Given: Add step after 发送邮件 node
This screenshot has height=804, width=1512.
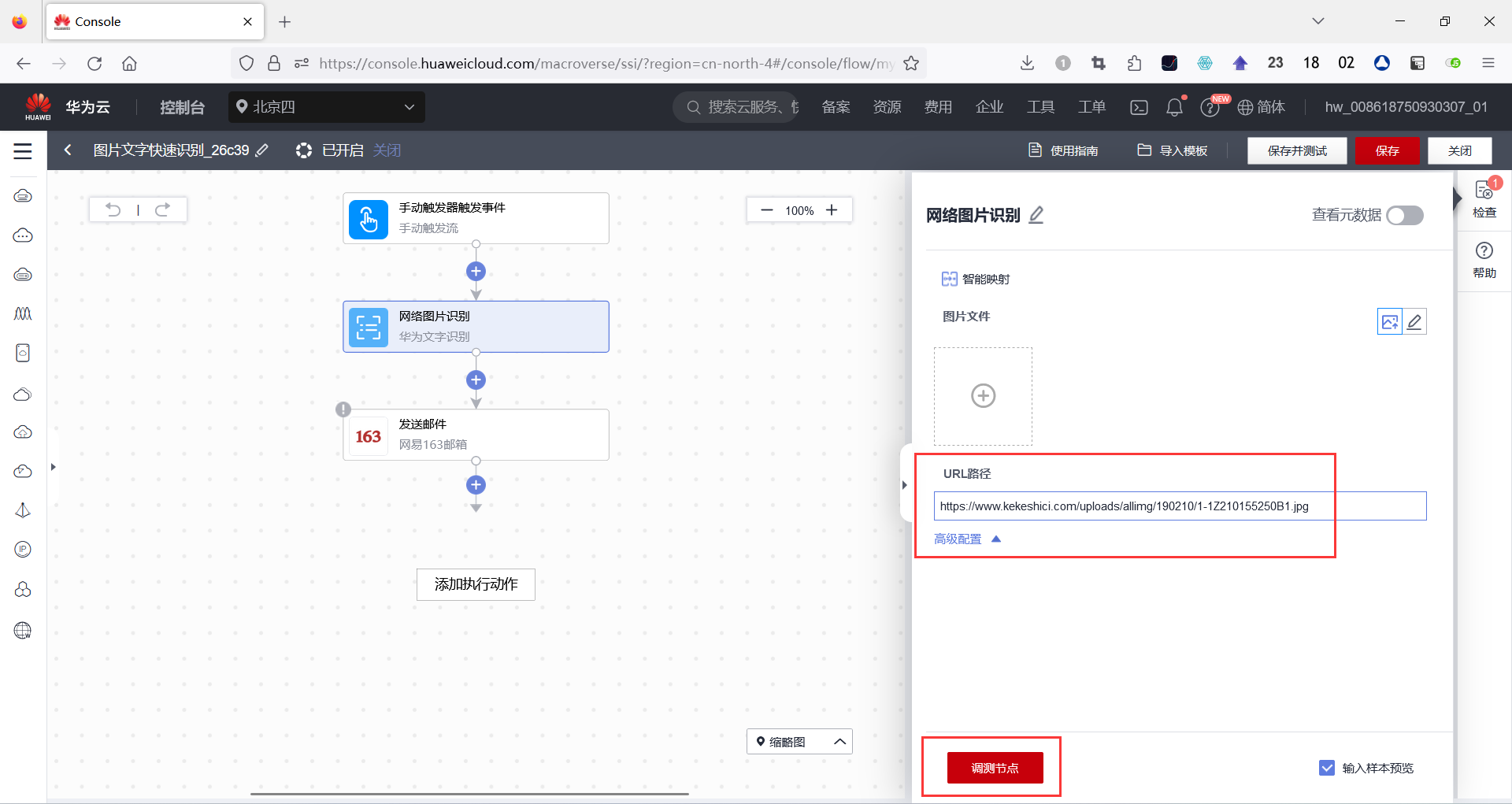Looking at the screenshot, I should pyautogui.click(x=476, y=485).
